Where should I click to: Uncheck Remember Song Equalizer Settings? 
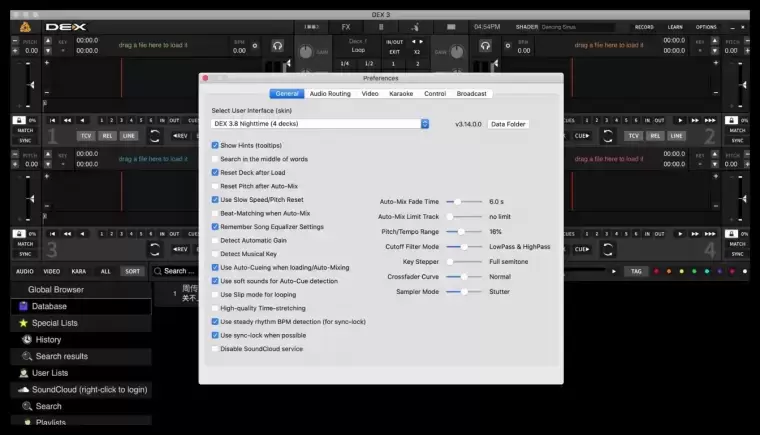tap(215, 226)
